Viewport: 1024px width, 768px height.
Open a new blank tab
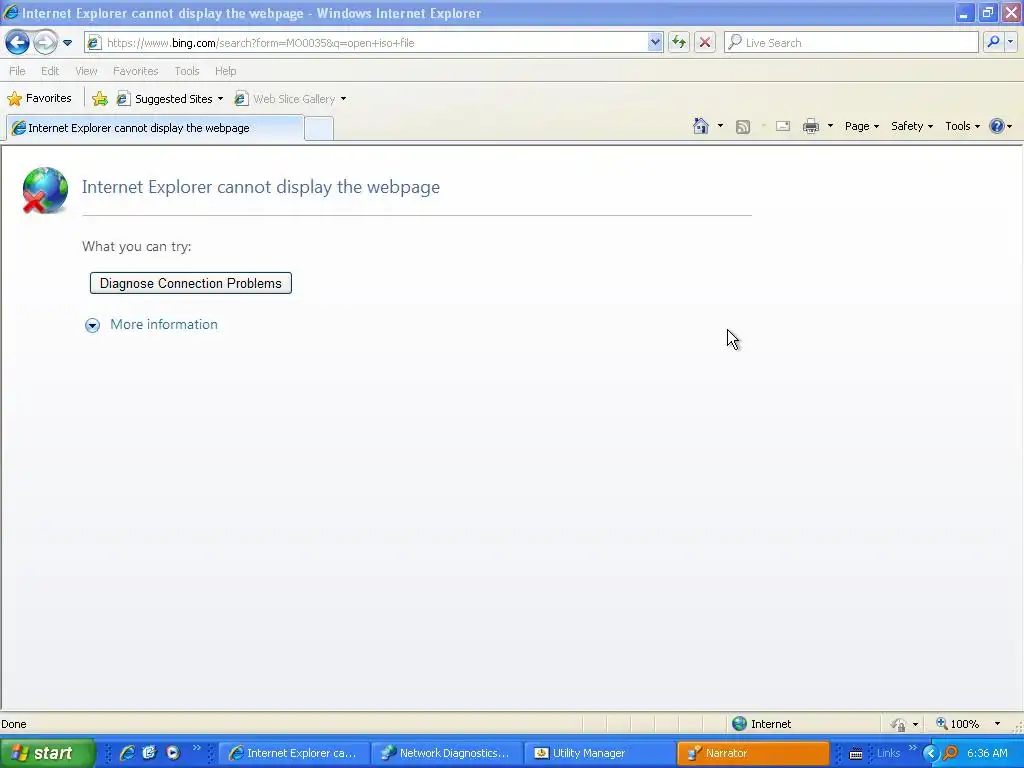(319, 129)
